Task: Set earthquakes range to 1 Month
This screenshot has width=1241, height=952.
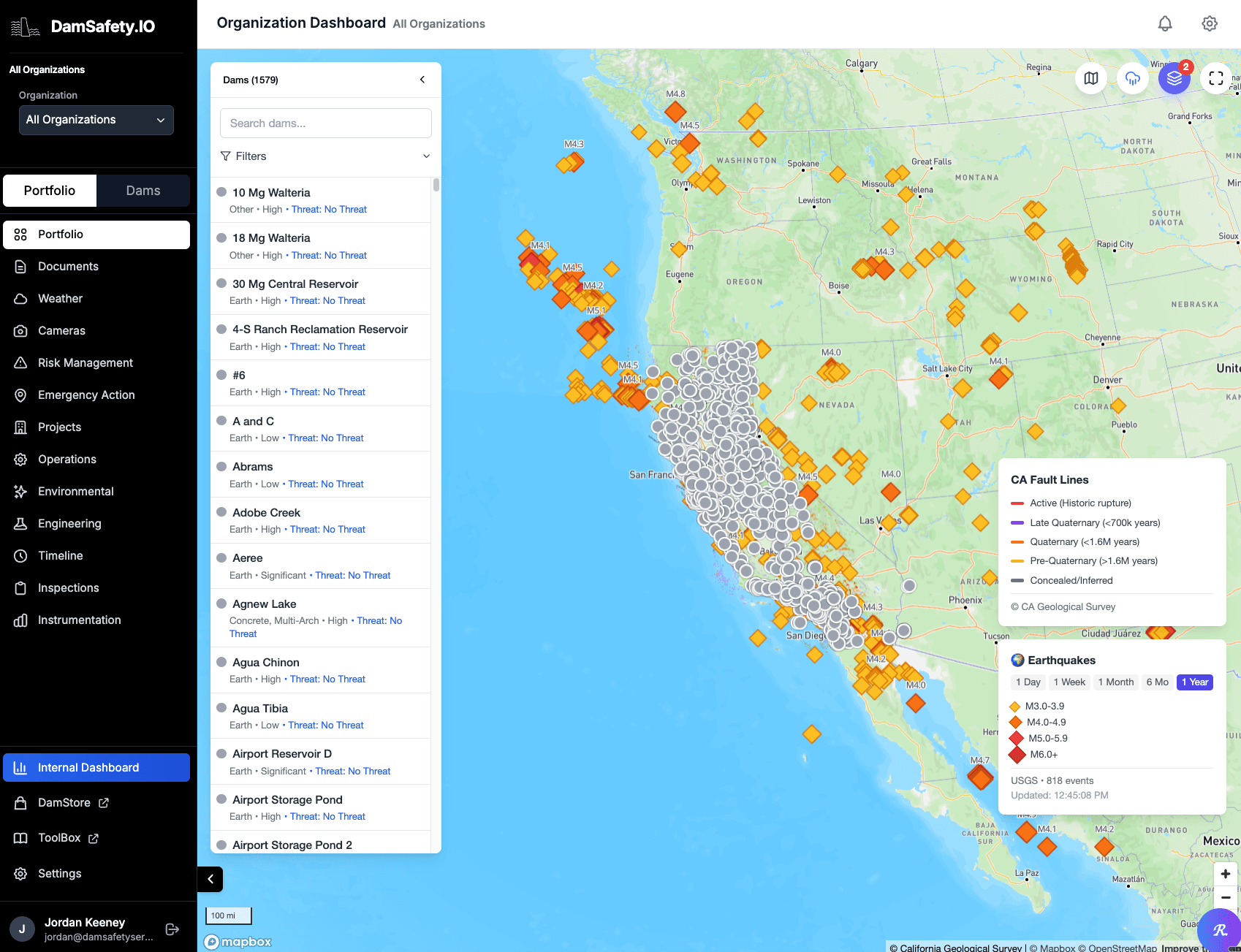Action: 1116,682
